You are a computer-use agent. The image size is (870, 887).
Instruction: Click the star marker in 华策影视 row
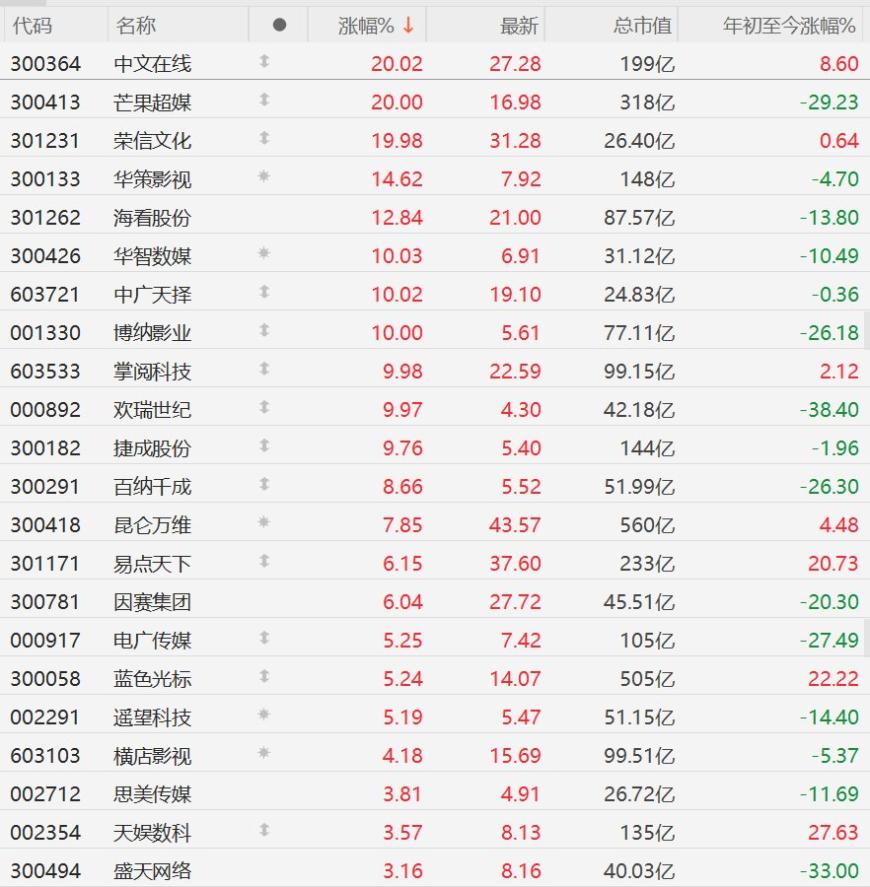[x=264, y=176]
